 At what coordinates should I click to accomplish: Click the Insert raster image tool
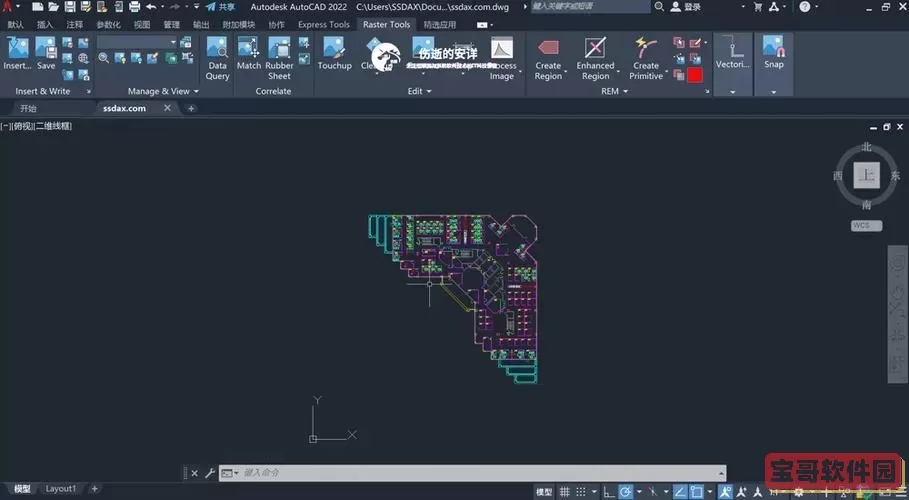(17, 53)
